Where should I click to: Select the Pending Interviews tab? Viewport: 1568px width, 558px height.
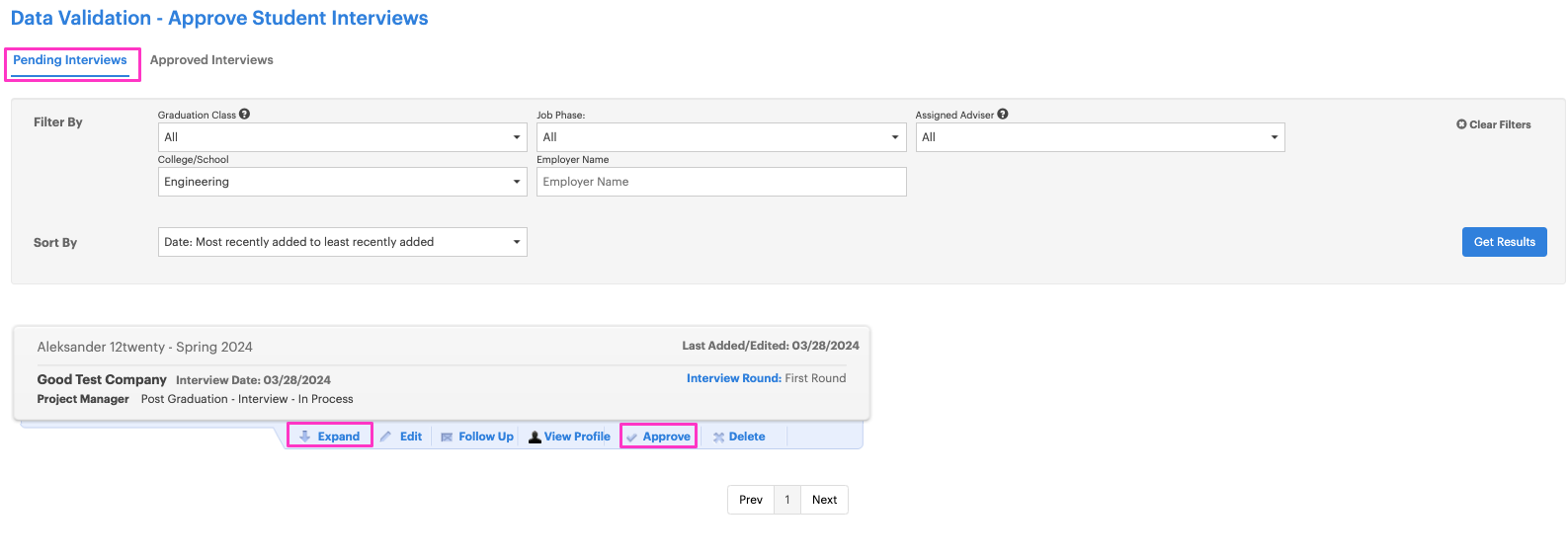pyautogui.click(x=70, y=60)
